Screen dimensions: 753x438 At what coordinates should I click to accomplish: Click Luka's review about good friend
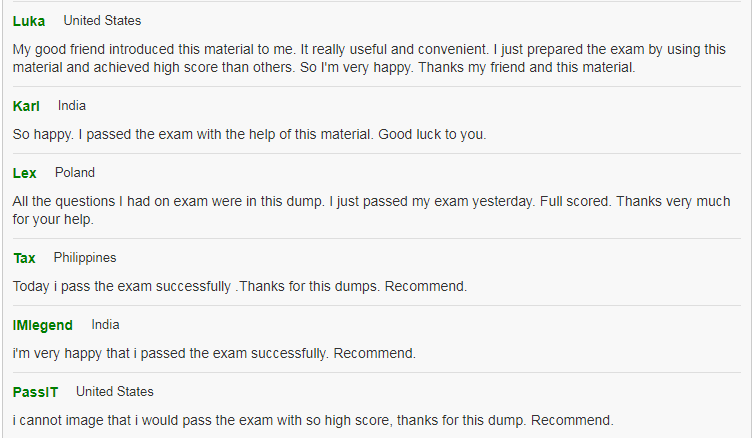[369, 58]
